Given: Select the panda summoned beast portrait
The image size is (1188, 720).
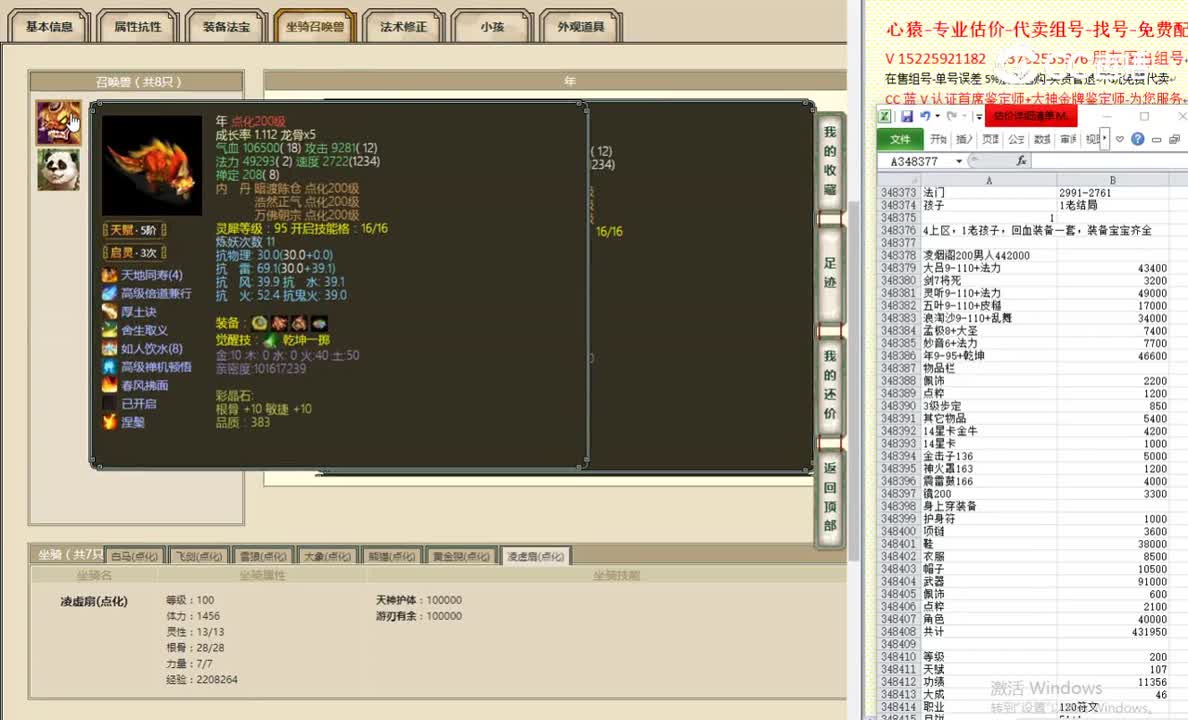Looking at the screenshot, I should 59,169.
